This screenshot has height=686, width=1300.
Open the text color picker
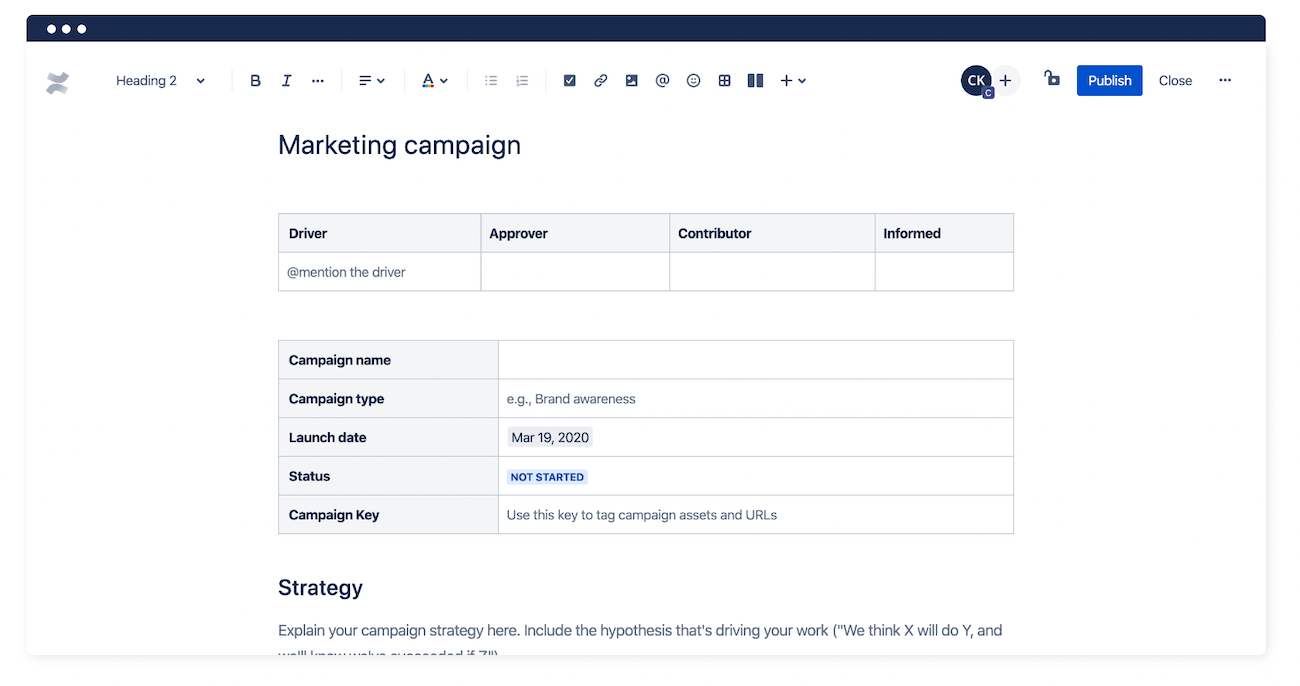435,80
